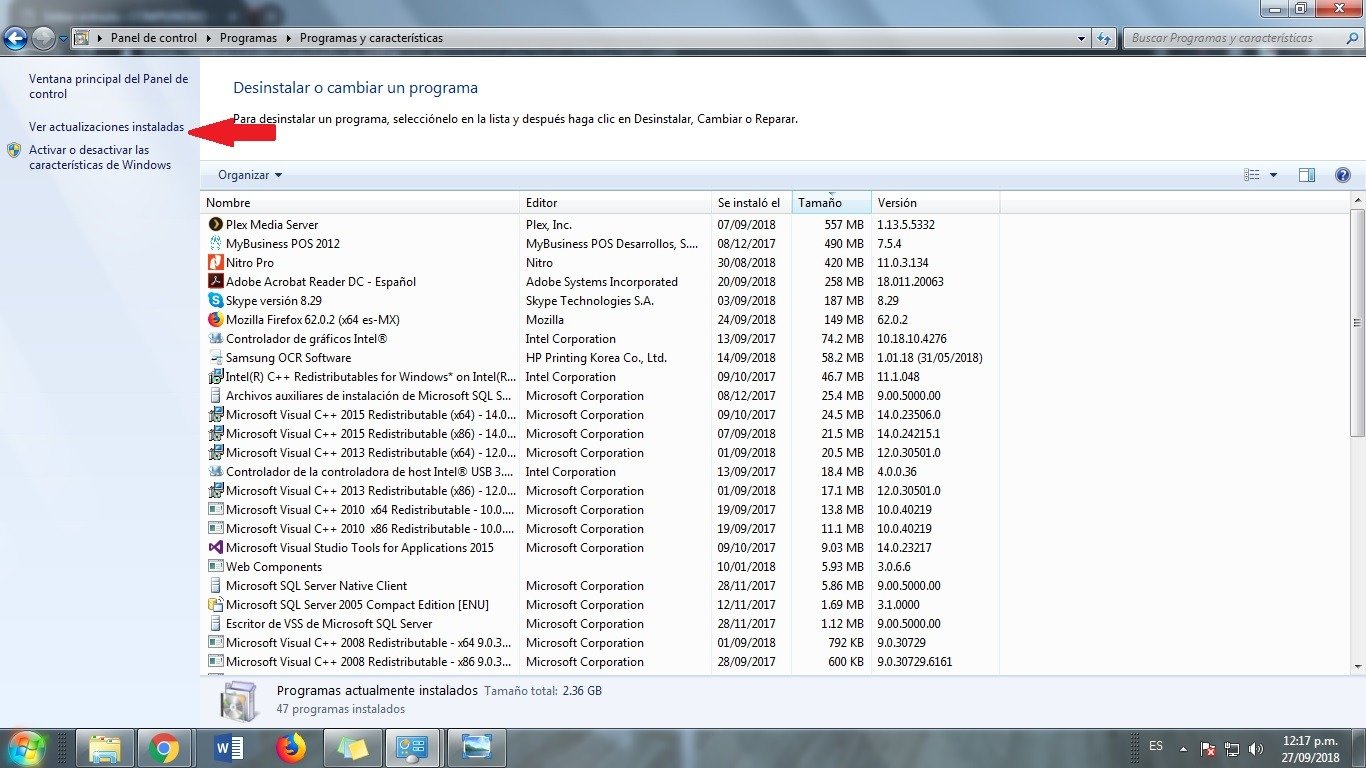The height and width of the screenshot is (768, 1366).
Task: Click the vertical scrollbar thumb of program list
Action: coord(1357,322)
